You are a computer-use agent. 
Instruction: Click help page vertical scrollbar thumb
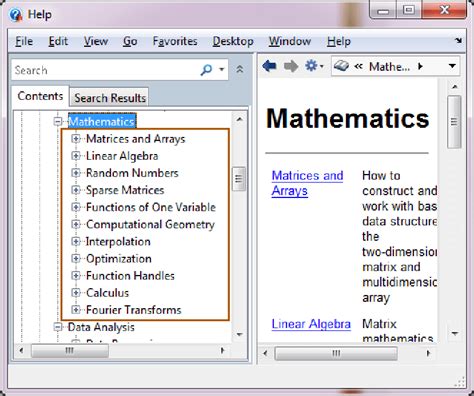(454, 122)
